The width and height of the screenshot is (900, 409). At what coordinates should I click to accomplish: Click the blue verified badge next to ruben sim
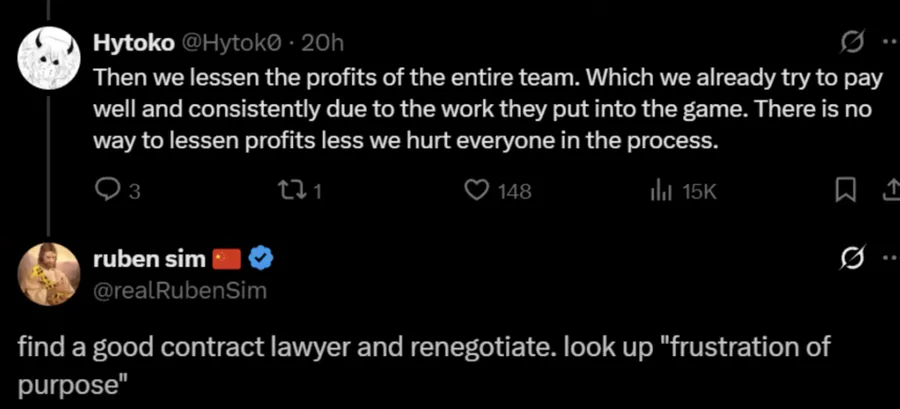[x=261, y=259]
